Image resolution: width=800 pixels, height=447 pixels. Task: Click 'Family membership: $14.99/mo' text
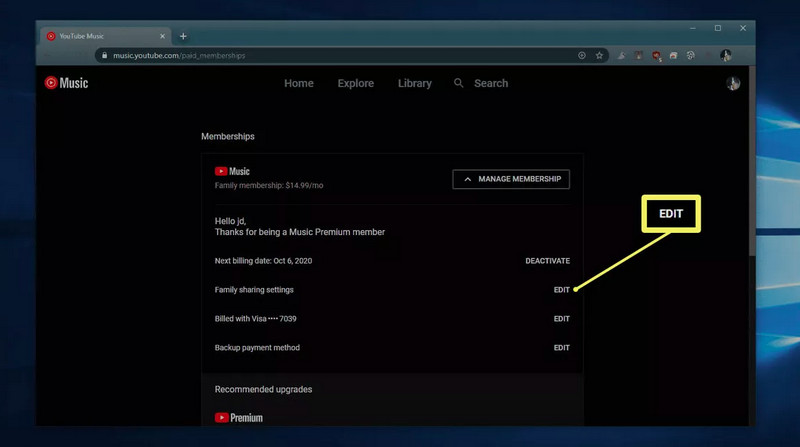click(269, 185)
